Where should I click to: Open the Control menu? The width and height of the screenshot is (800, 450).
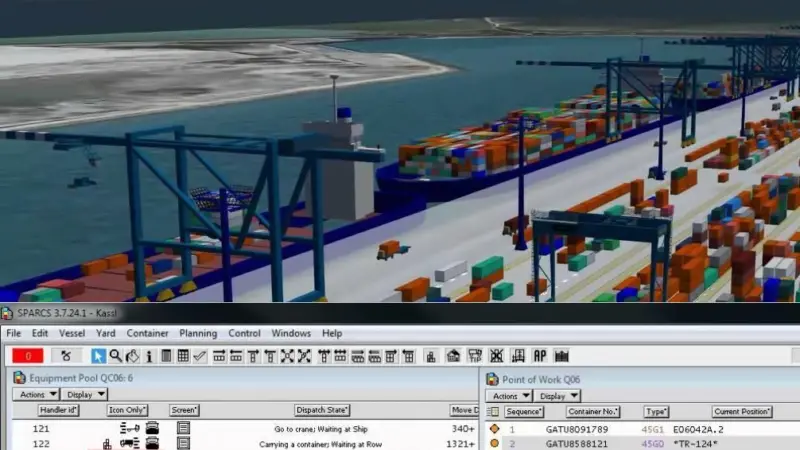(244, 333)
